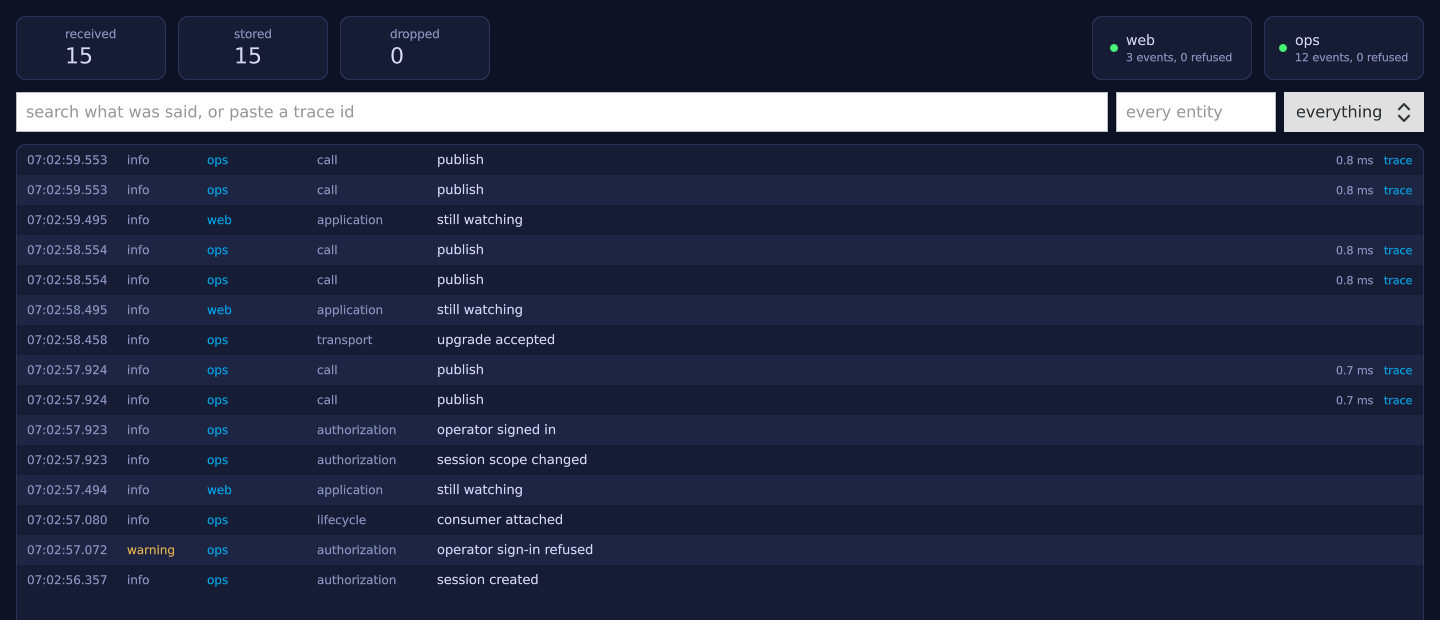Screen dimensions: 1440x620
Task: Click the 'session created' message
Action: tap(488, 580)
